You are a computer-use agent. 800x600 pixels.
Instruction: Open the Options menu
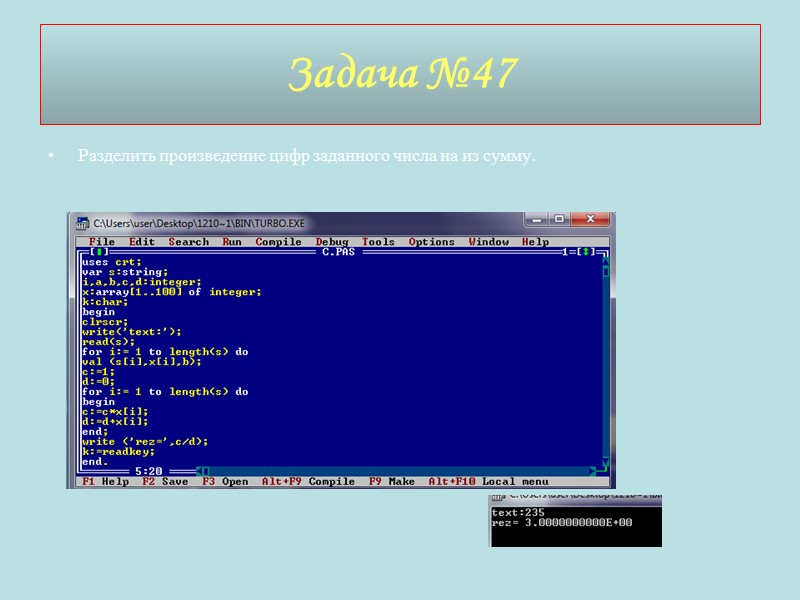pyautogui.click(x=431, y=242)
